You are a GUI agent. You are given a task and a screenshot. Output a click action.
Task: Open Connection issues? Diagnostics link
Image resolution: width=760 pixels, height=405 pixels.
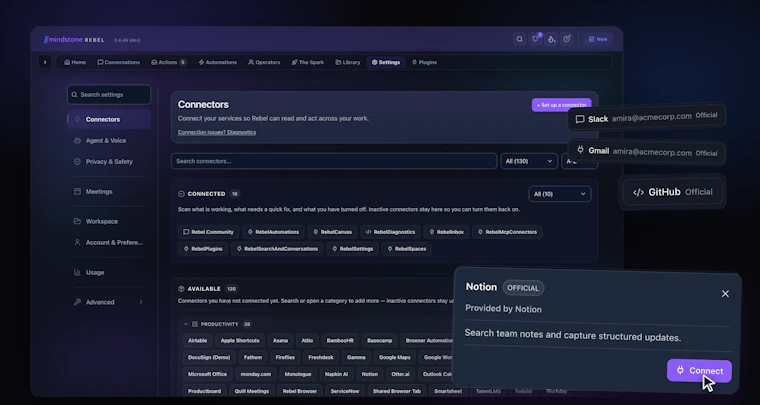217,132
